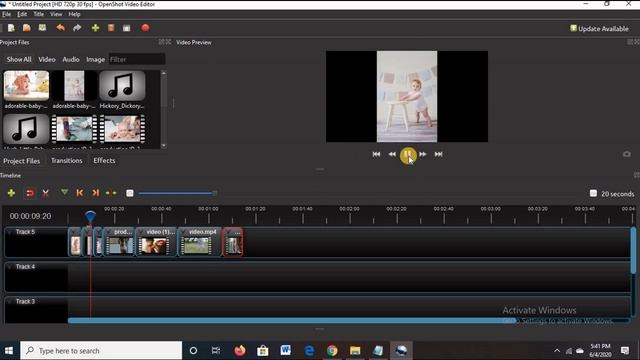640x360 pixels.
Task: Click the project files scrollbar down arrow
Action: (x=164, y=145)
